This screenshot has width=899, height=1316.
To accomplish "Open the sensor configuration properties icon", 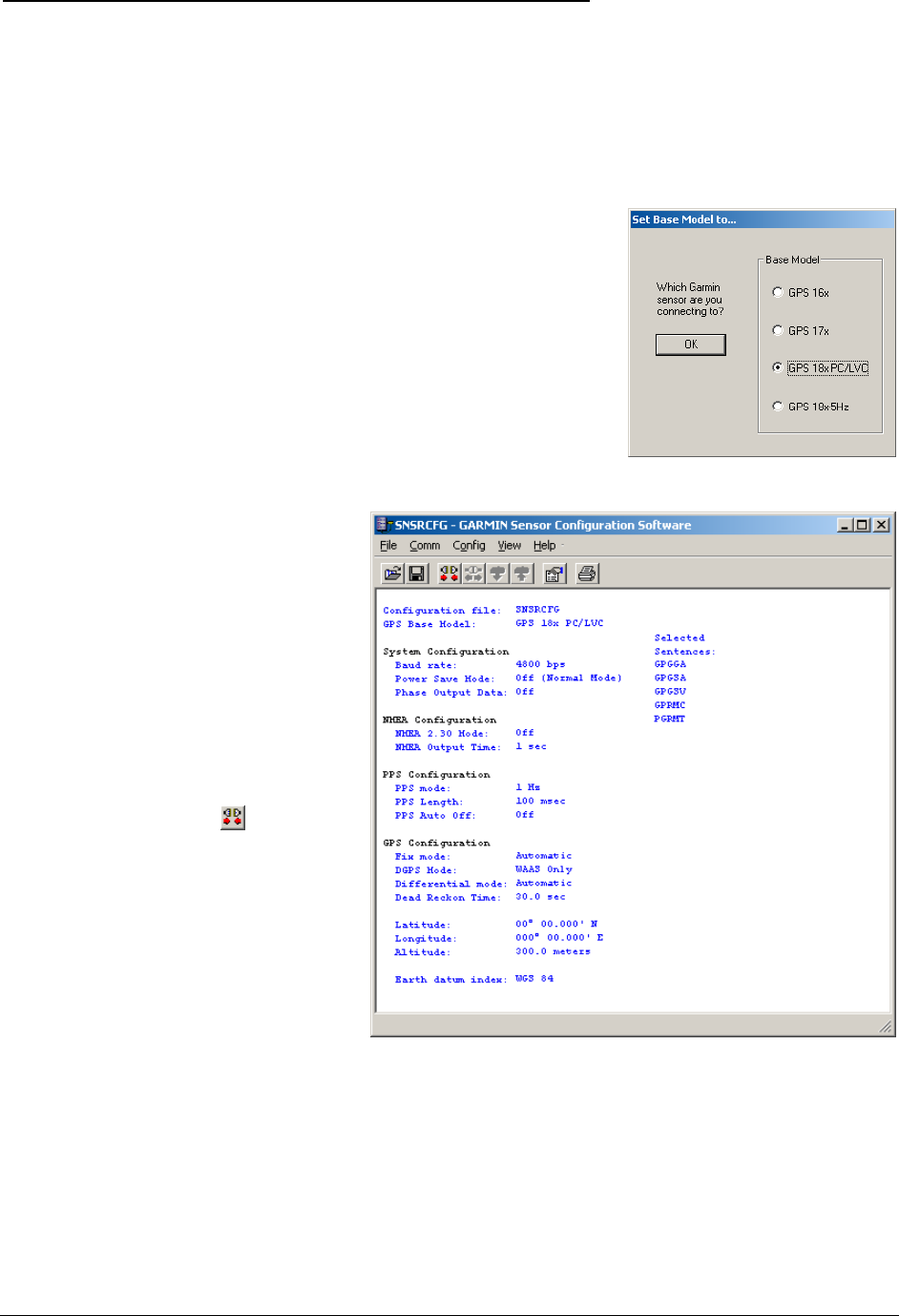I will coord(554,574).
